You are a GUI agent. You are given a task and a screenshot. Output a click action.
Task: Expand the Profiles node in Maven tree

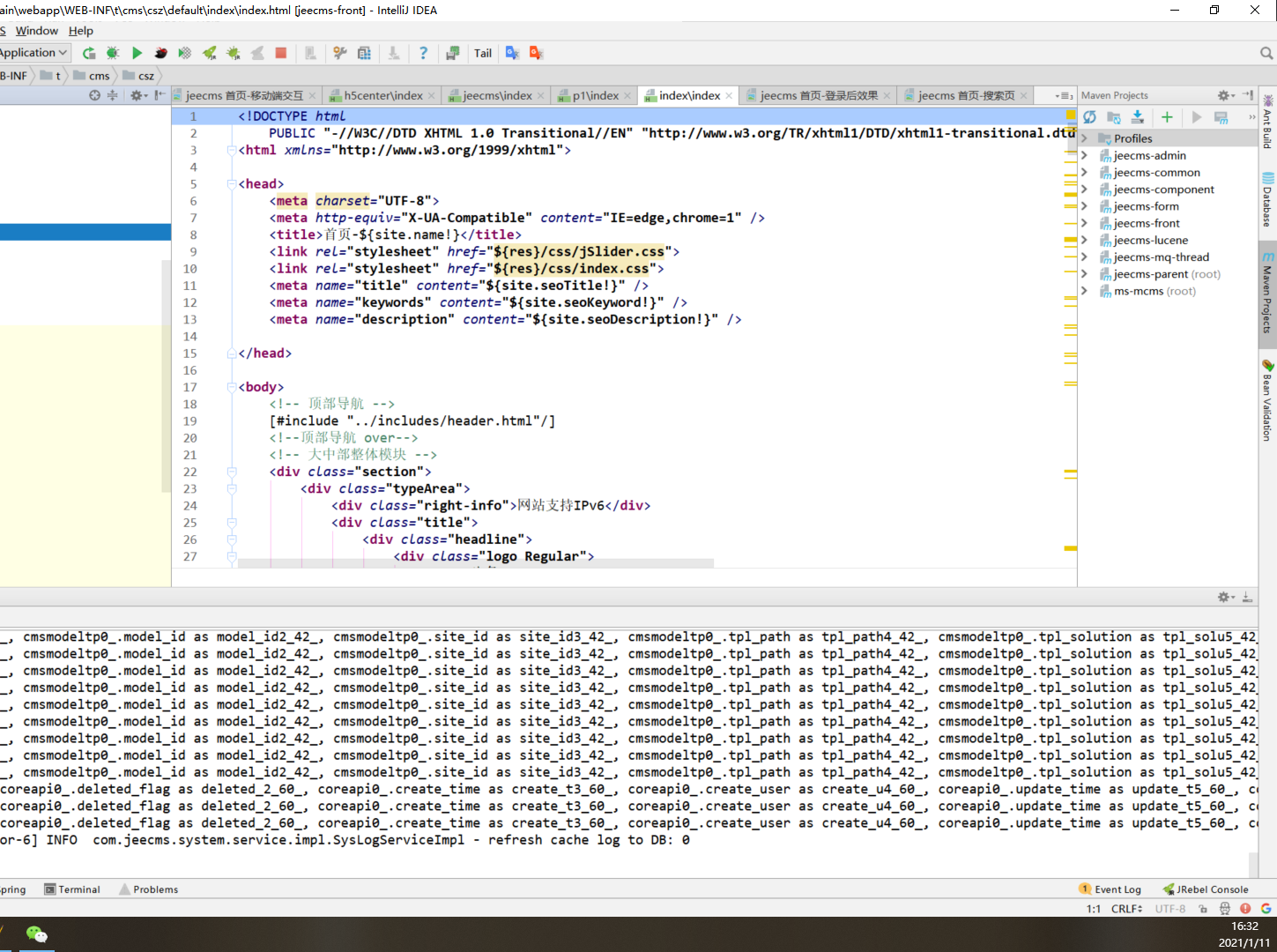[1085, 138]
